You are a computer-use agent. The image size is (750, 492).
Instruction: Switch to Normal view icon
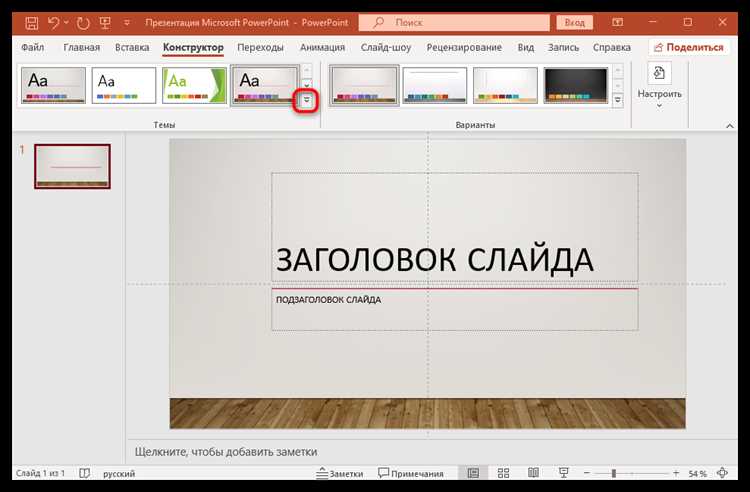click(473, 473)
